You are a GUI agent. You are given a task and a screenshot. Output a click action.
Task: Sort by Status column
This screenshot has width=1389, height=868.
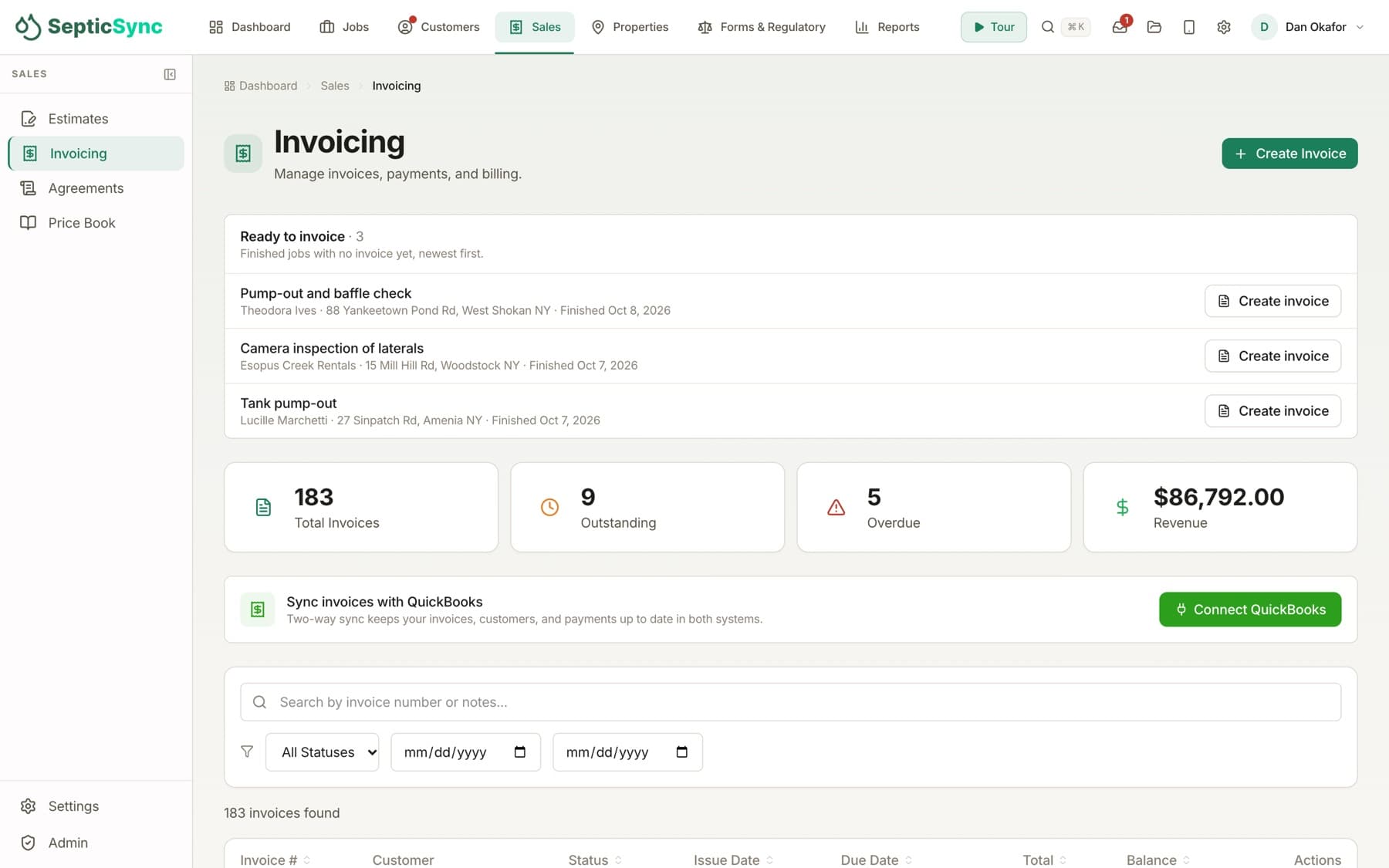(x=595, y=860)
